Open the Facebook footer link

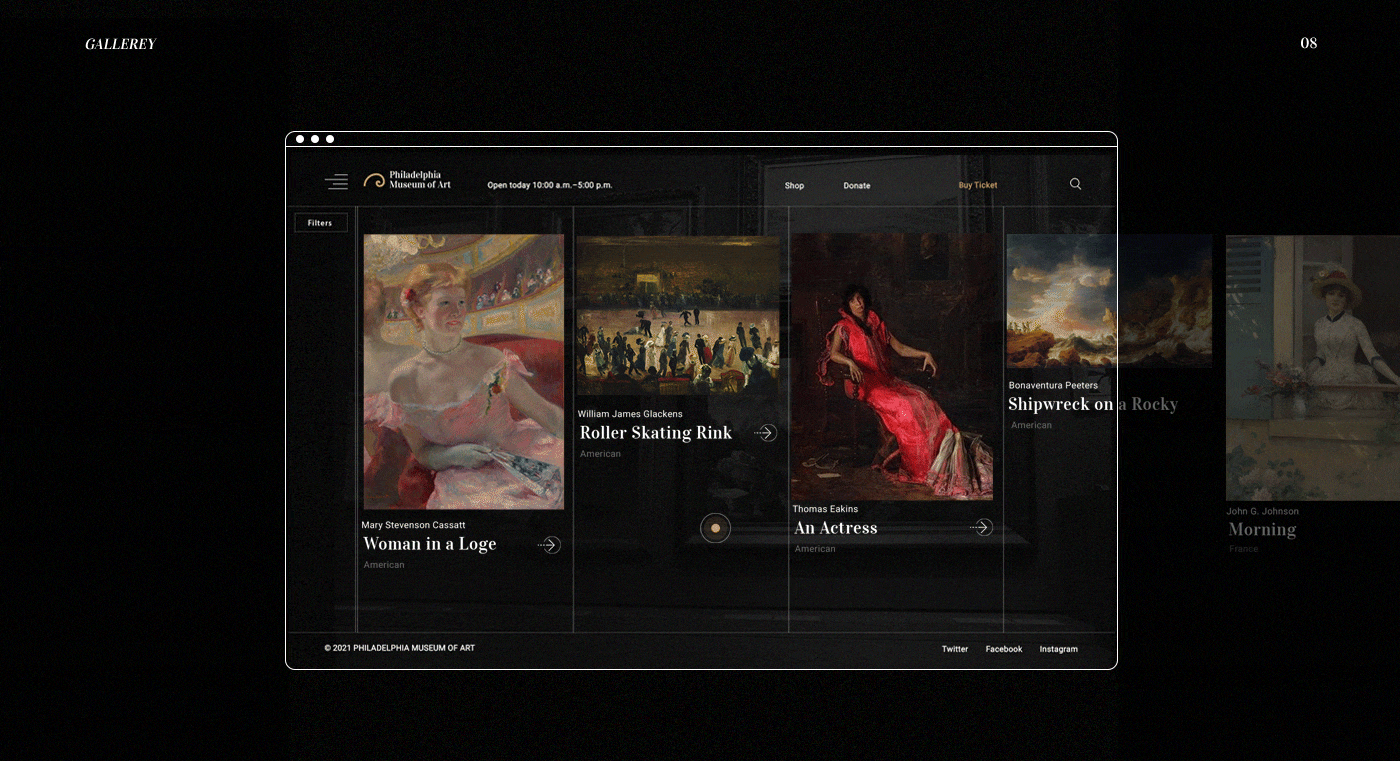pyautogui.click(x=1004, y=649)
